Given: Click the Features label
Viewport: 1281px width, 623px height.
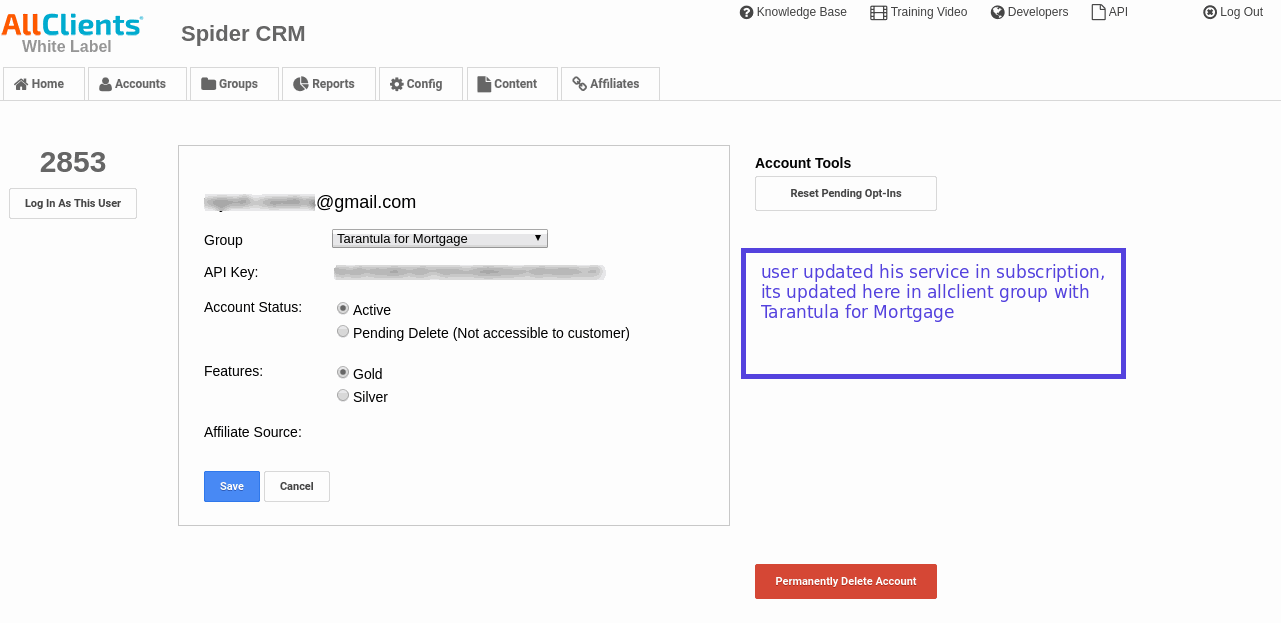Looking at the screenshot, I should pyautogui.click(x=233, y=371).
